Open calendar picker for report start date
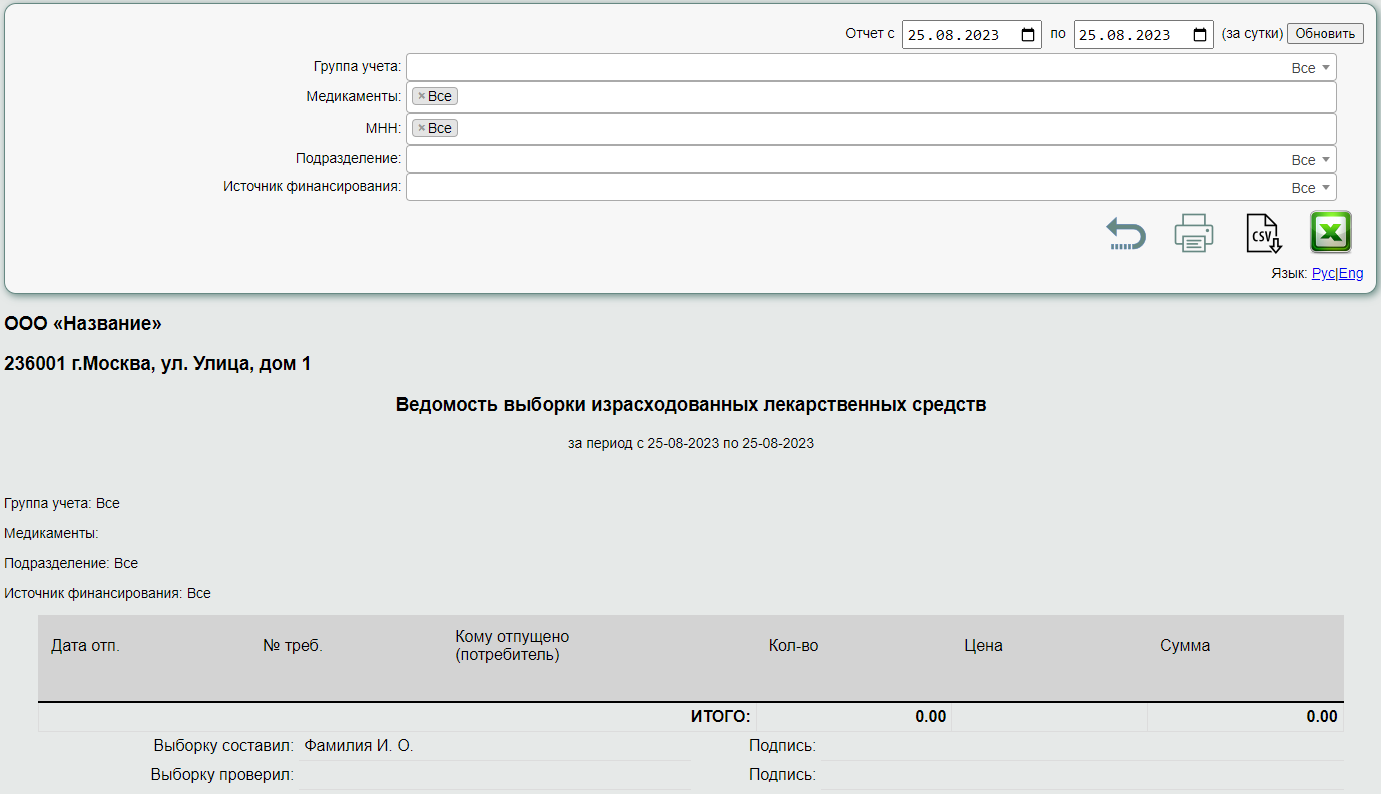The image size is (1381, 794). [1028, 35]
